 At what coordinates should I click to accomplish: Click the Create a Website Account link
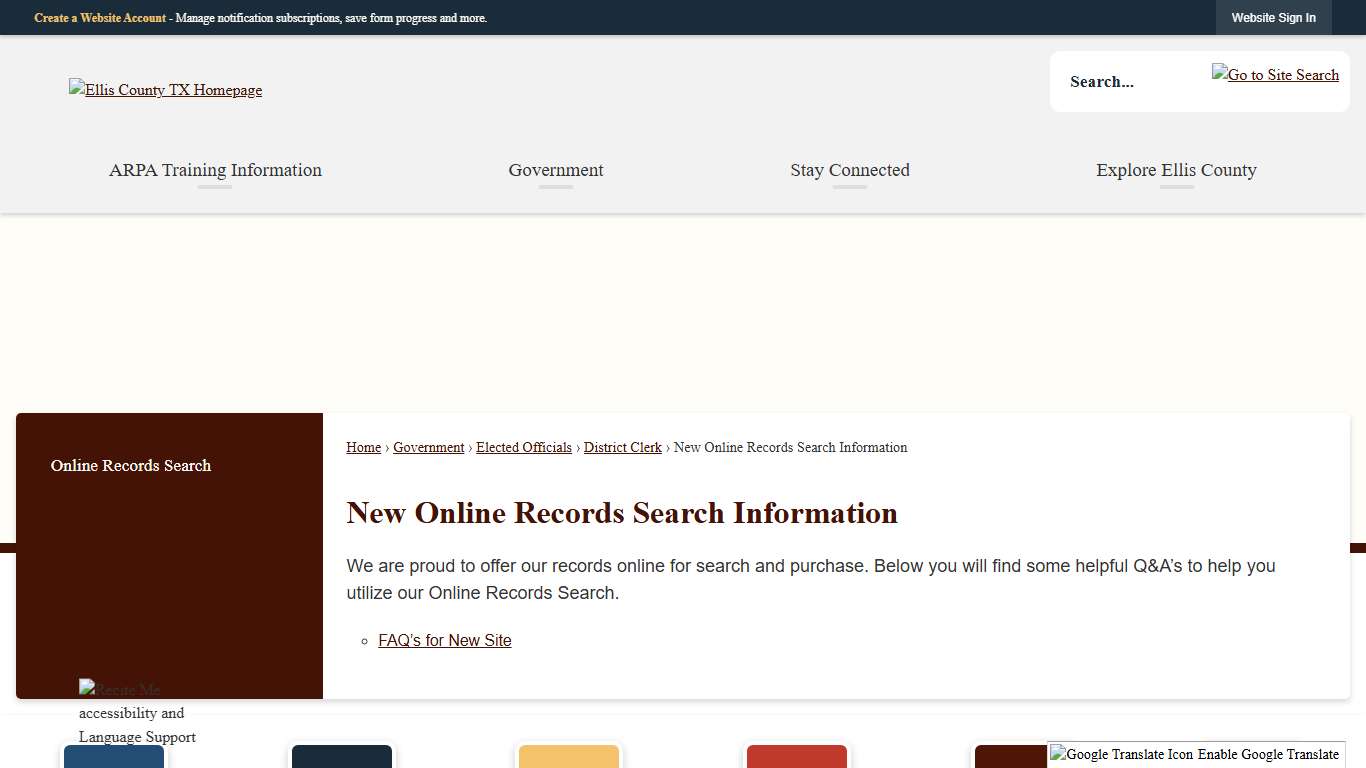[x=100, y=17]
